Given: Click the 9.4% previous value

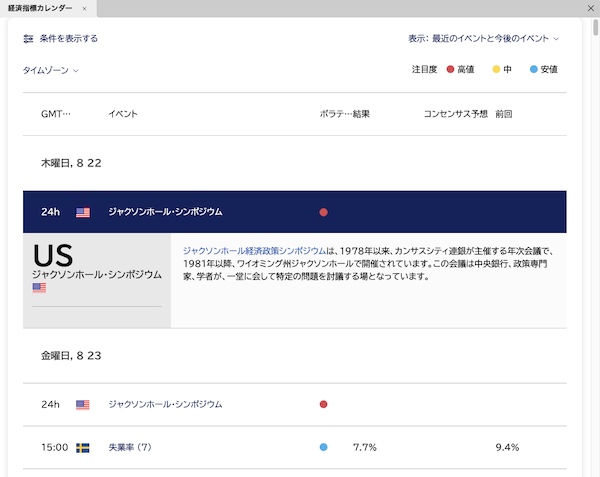Looking at the screenshot, I should tap(507, 447).
